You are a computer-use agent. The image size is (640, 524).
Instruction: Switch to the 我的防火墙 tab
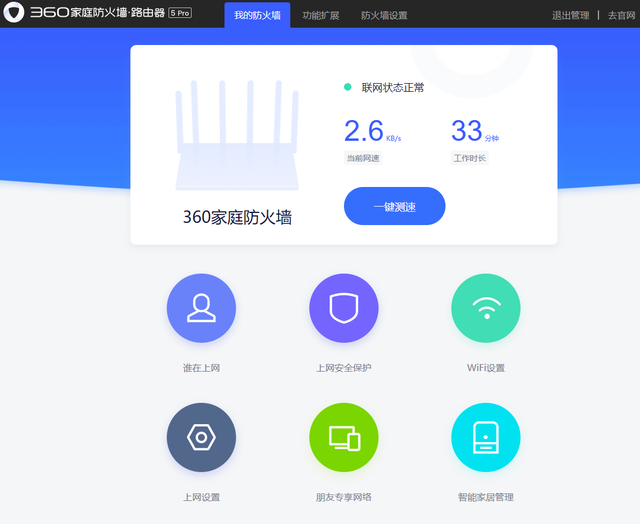point(257,15)
